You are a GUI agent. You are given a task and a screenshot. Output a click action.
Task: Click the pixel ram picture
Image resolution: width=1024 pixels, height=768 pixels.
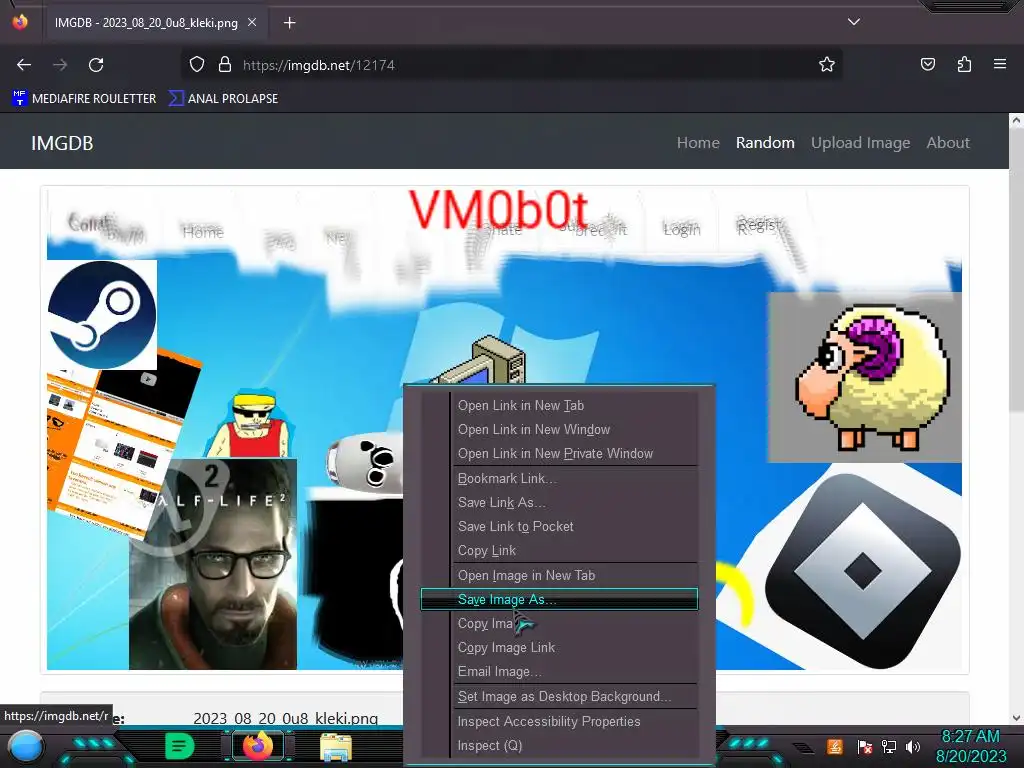tap(865, 377)
